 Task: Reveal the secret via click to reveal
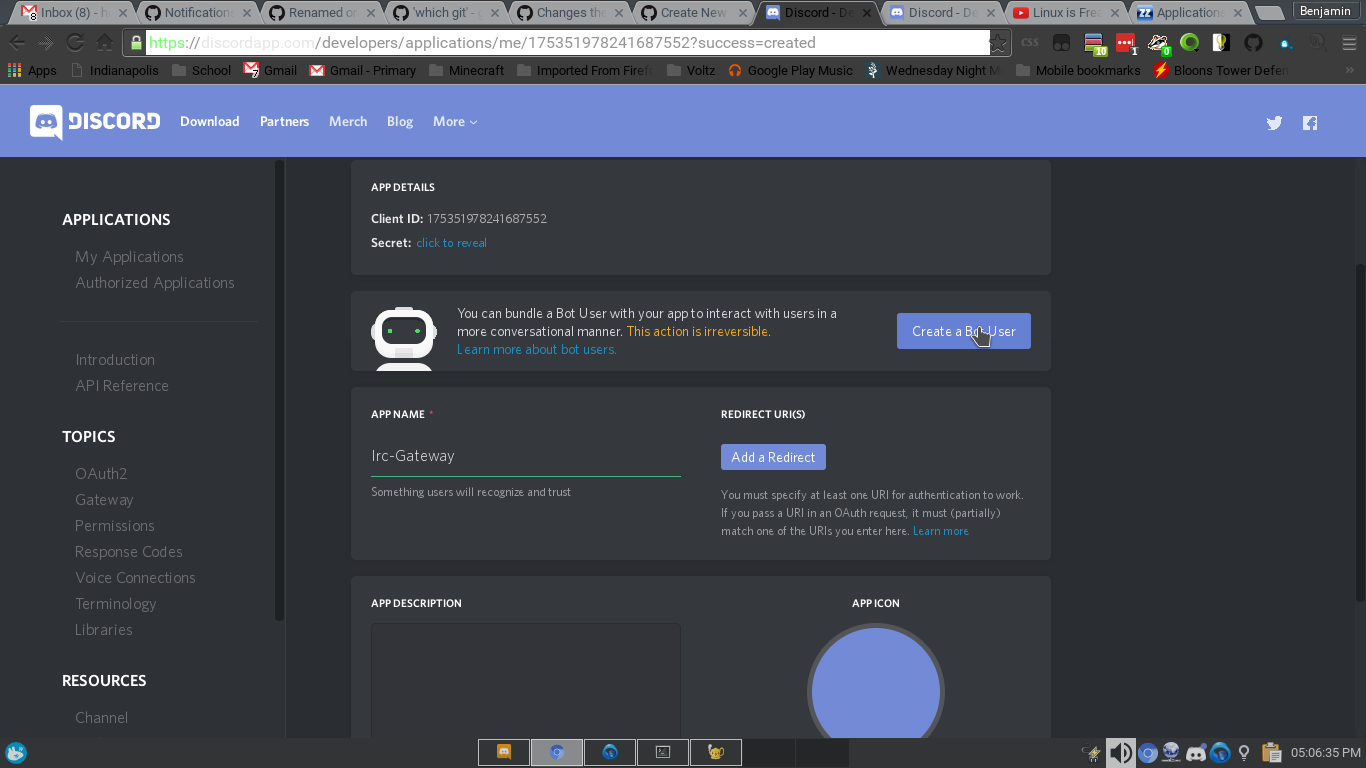(x=452, y=243)
